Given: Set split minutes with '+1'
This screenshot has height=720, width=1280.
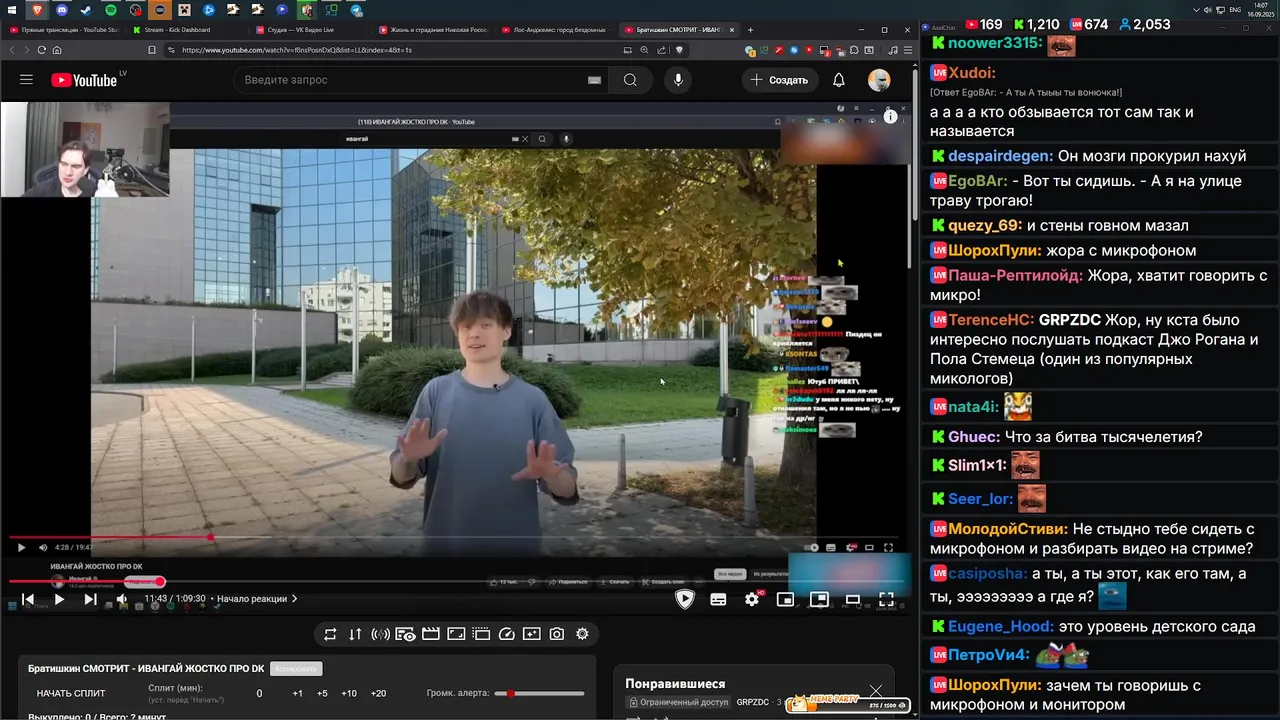Looking at the screenshot, I should 297,694.
